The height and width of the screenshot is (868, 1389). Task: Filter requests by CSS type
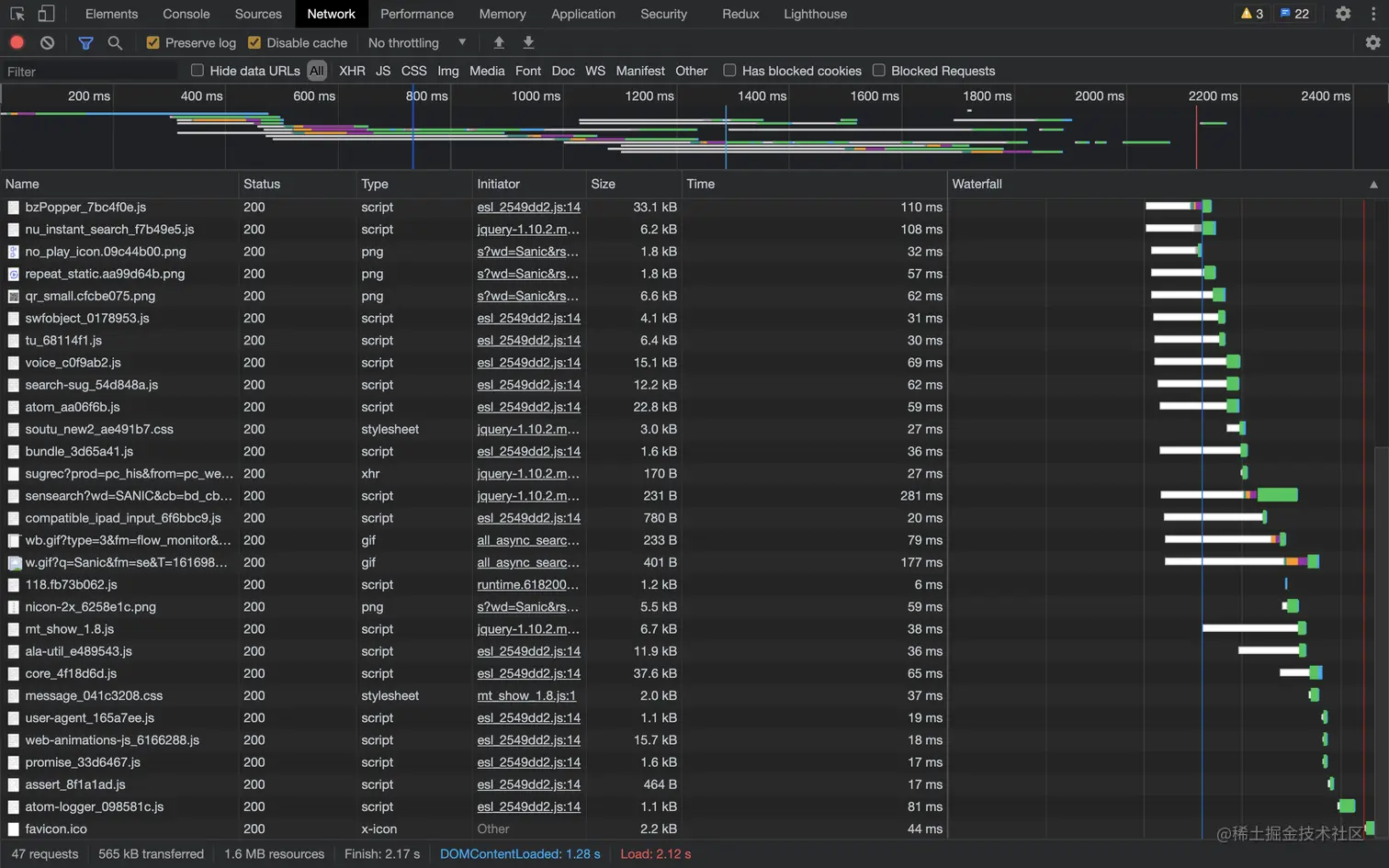tap(413, 71)
